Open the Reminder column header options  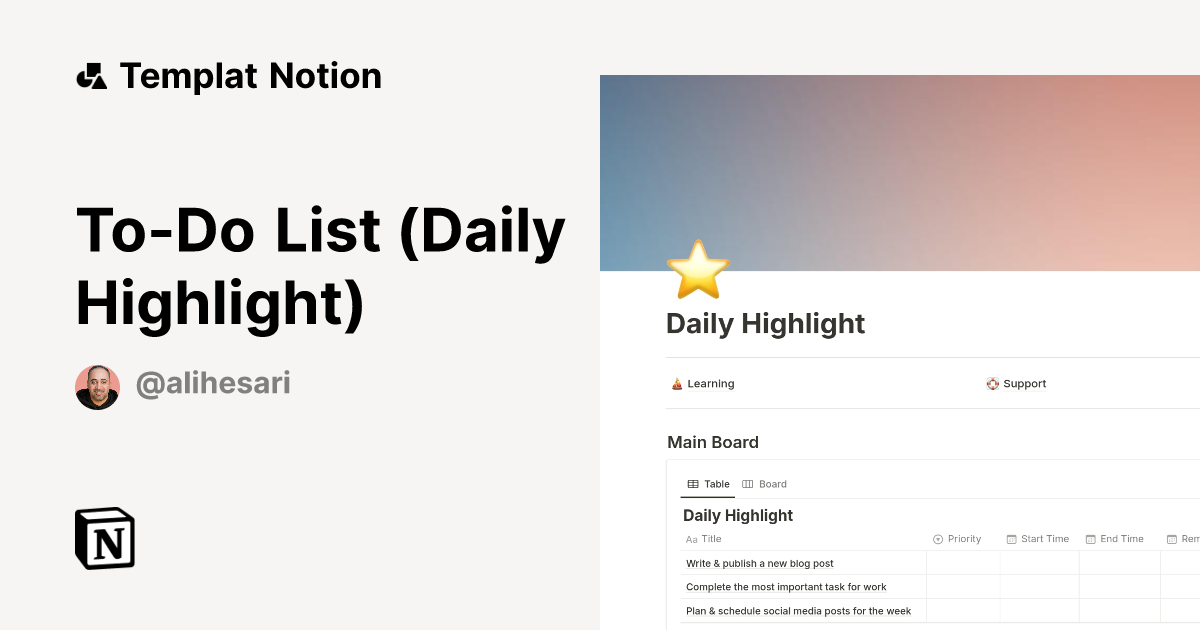[1182, 539]
